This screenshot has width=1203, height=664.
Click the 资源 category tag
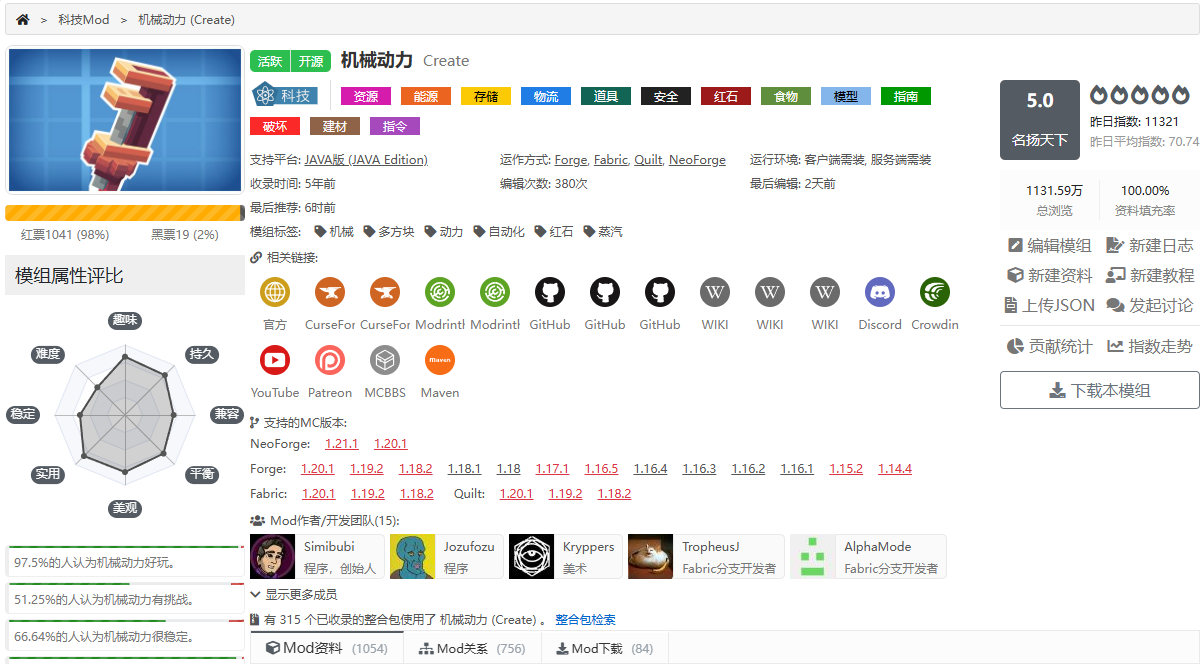[366, 96]
